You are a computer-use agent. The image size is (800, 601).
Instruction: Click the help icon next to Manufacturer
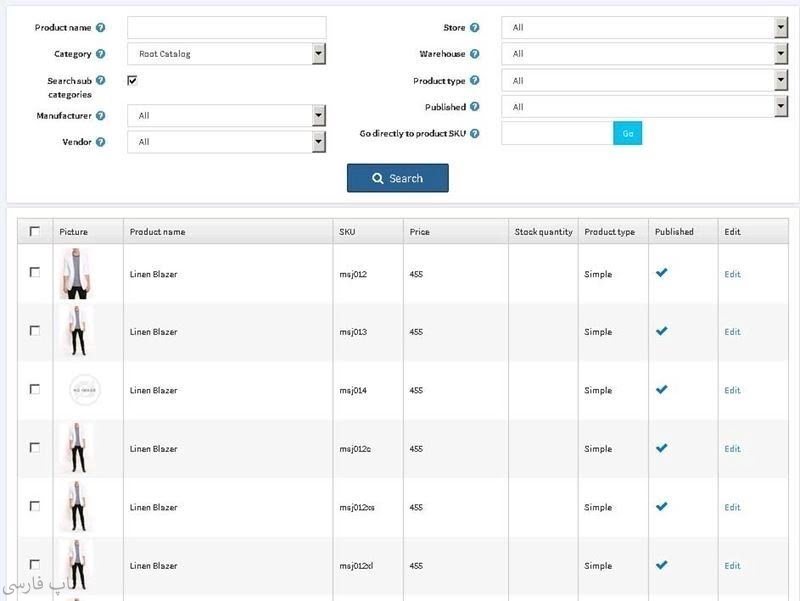pos(100,116)
